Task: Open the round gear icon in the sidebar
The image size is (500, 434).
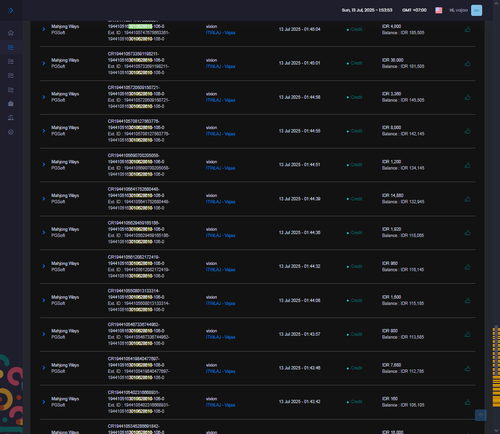Action: point(11,132)
